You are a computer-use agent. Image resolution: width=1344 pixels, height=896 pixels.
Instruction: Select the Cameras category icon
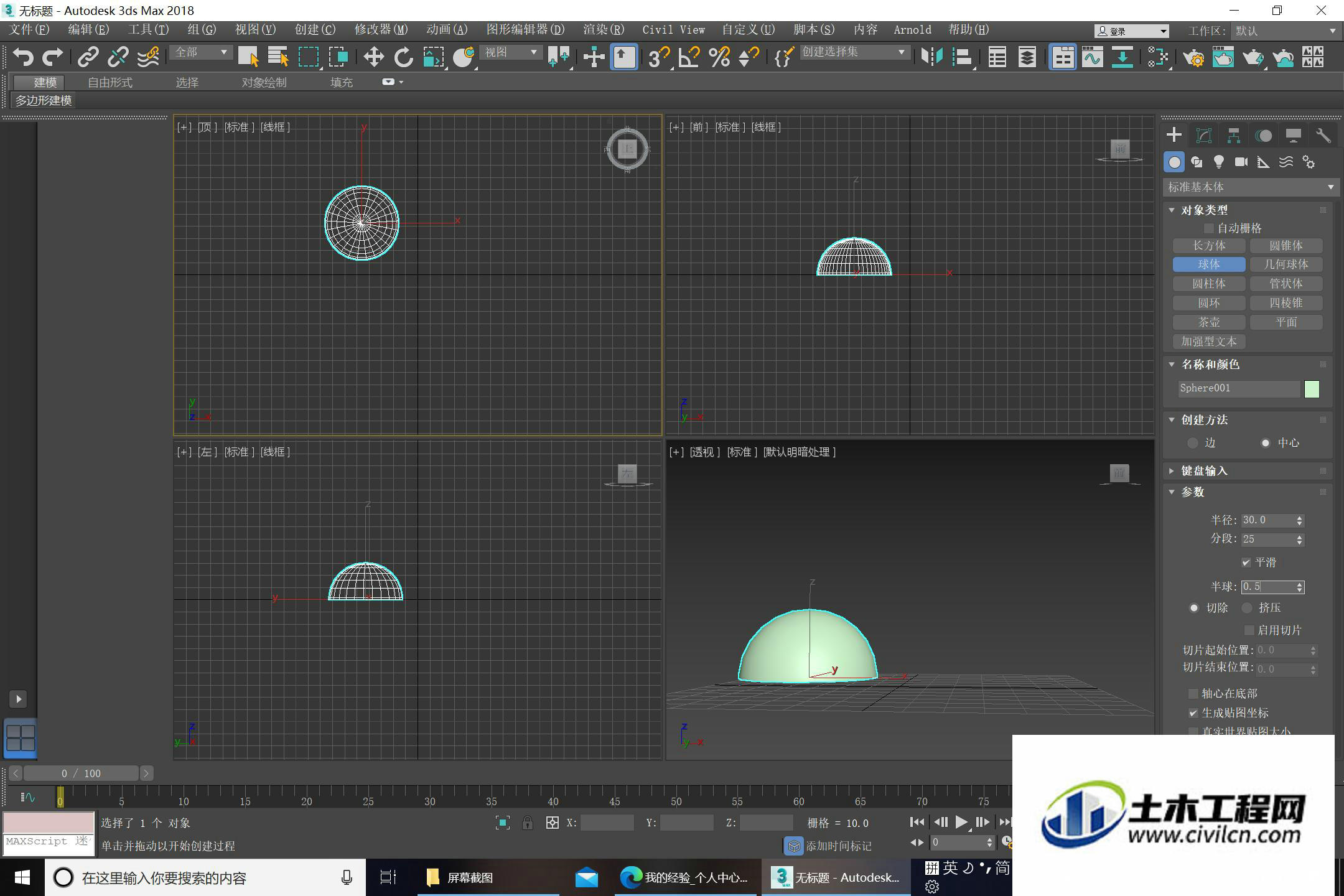1241,162
